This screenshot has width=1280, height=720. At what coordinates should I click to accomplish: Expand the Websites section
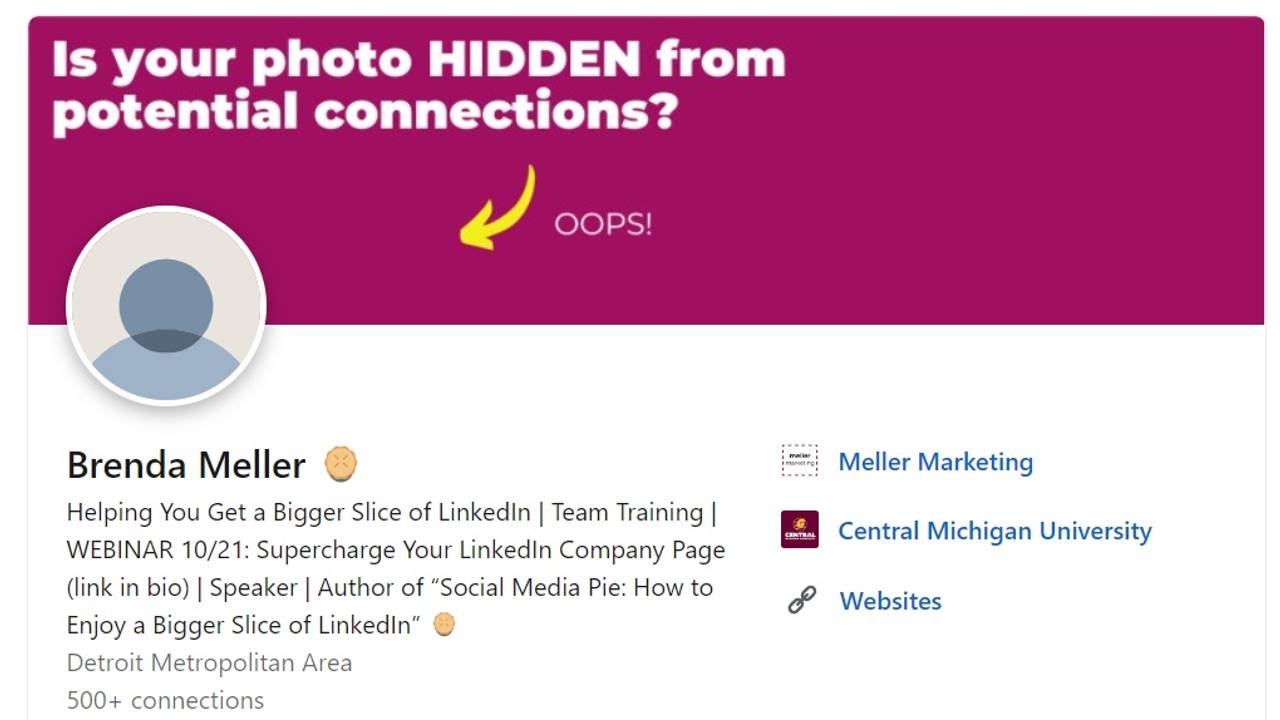point(890,601)
